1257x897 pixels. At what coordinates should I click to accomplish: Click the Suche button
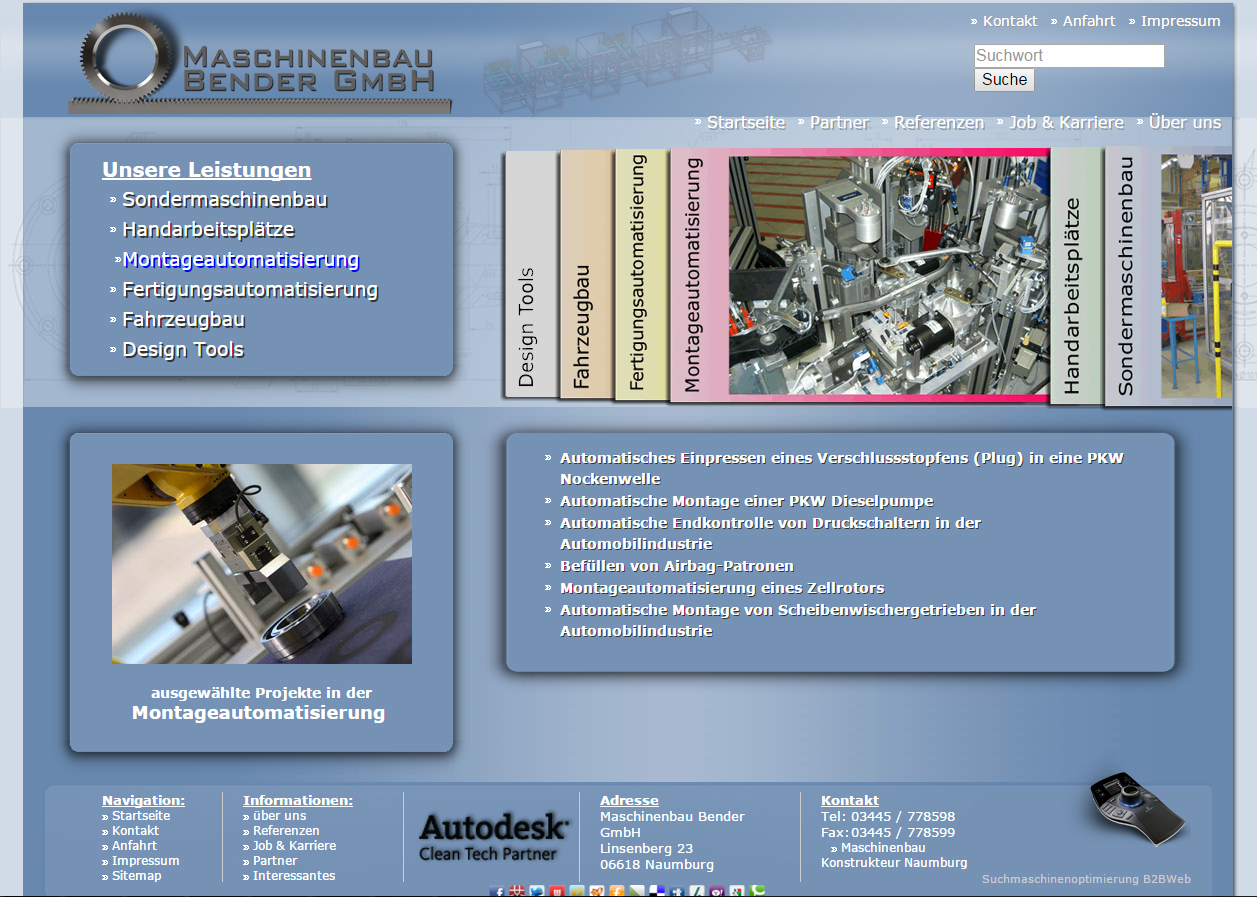[x=1004, y=80]
